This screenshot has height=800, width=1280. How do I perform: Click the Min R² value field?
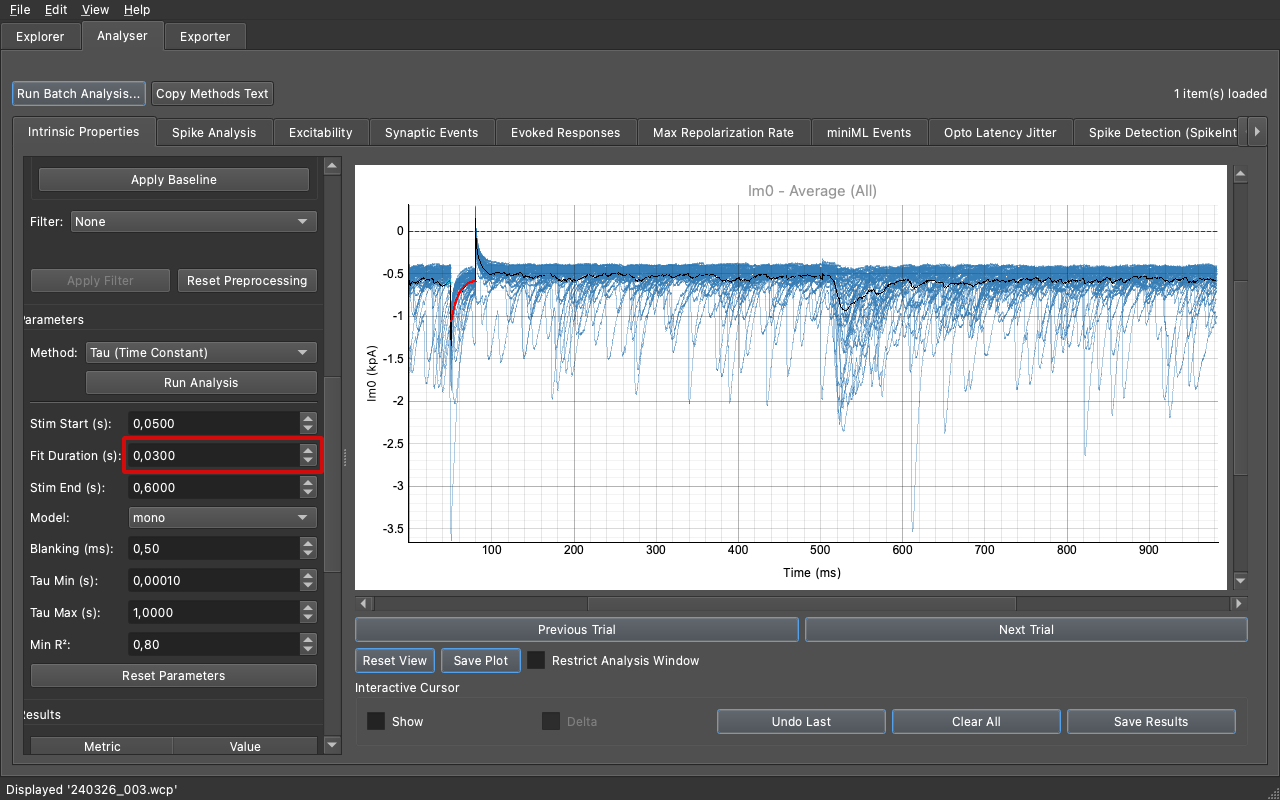(213, 645)
